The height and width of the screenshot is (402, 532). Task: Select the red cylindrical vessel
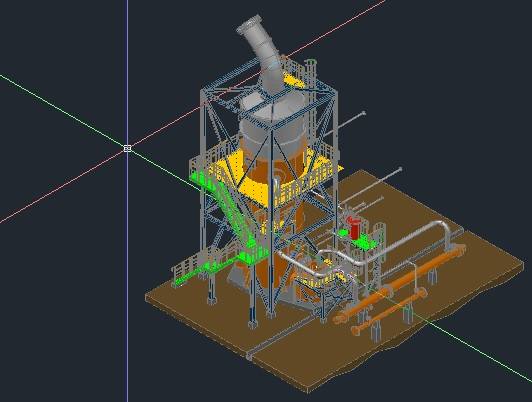(x=355, y=228)
